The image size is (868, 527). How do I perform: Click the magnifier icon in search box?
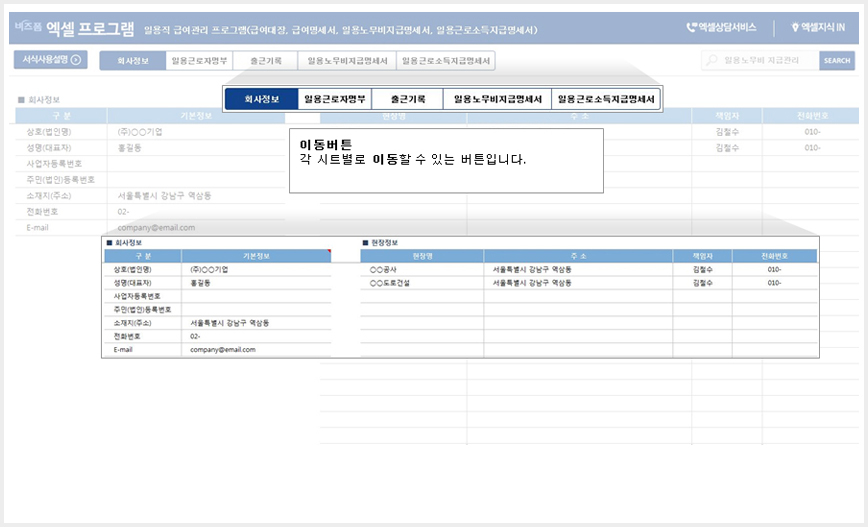[x=712, y=60]
